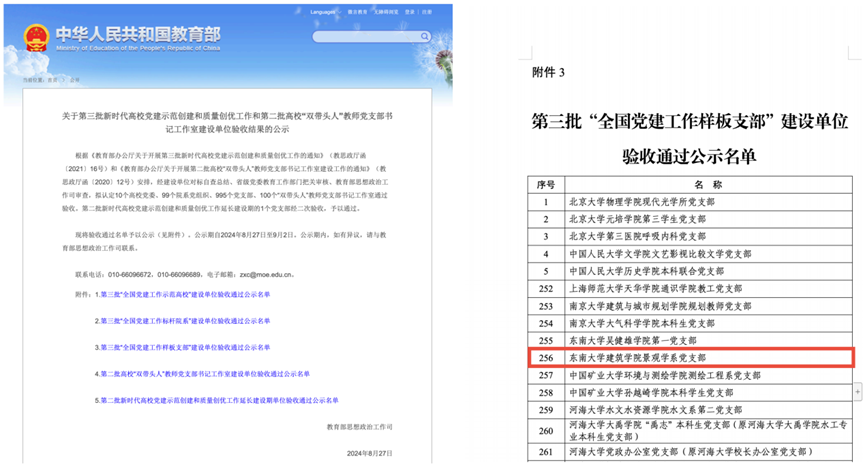The width and height of the screenshot is (863, 471).
Task: Open attachment 5 延长建设期 list
Action: coord(218,400)
